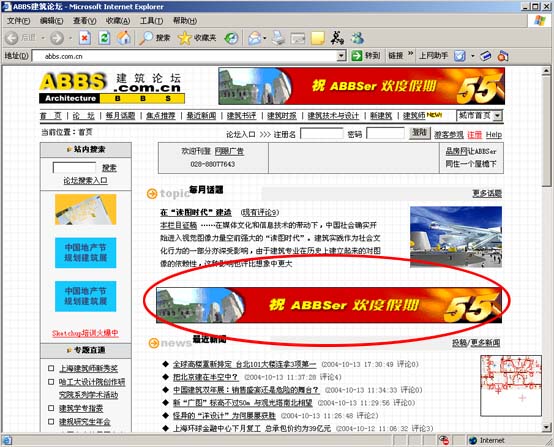Click the orange icon at the end of the address toolbar
The width and height of the screenshot is (554, 447).
coord(503,55)
